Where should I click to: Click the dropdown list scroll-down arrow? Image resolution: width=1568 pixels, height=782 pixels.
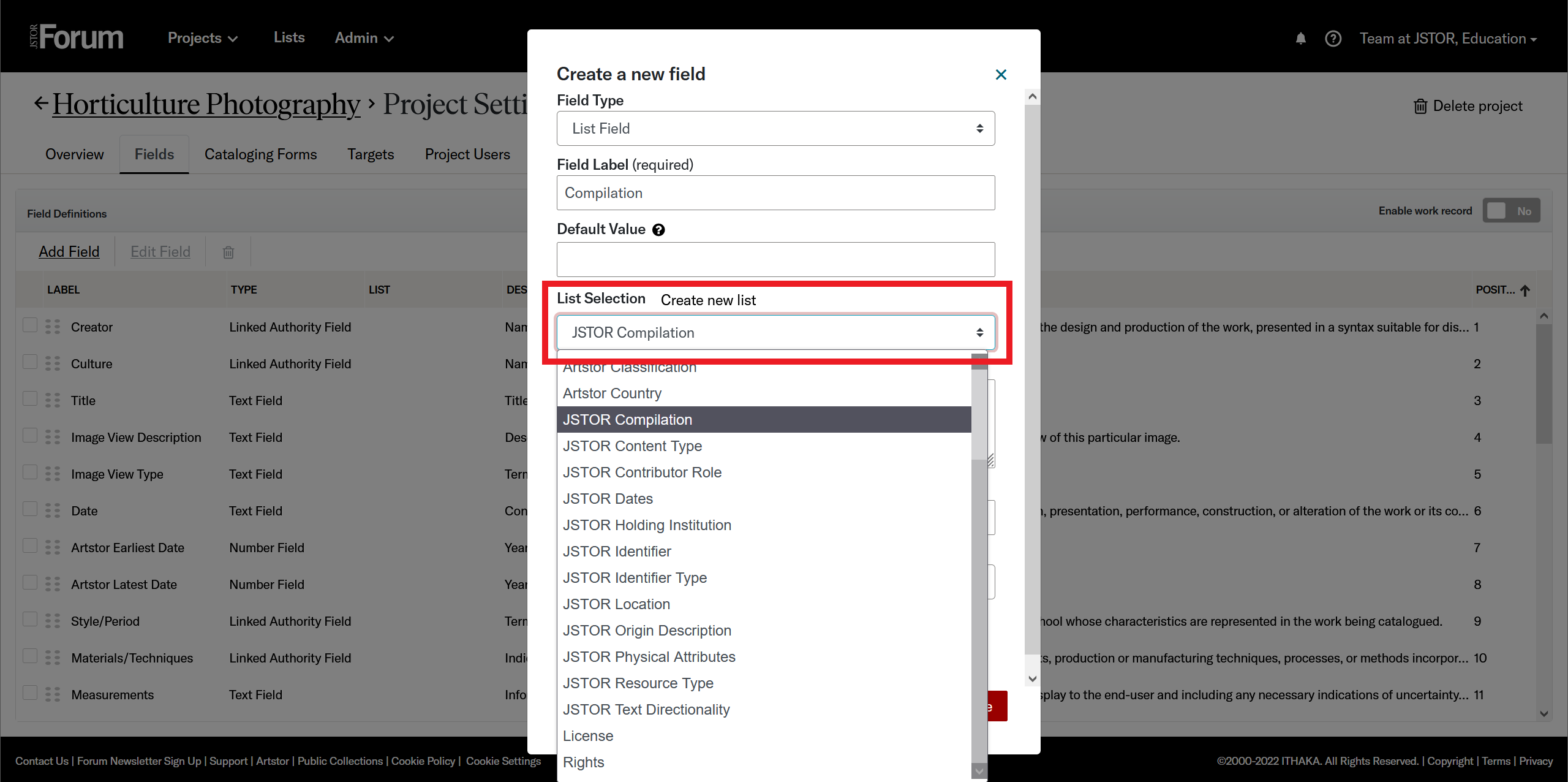pyautogui.click(x=979, y=772)
